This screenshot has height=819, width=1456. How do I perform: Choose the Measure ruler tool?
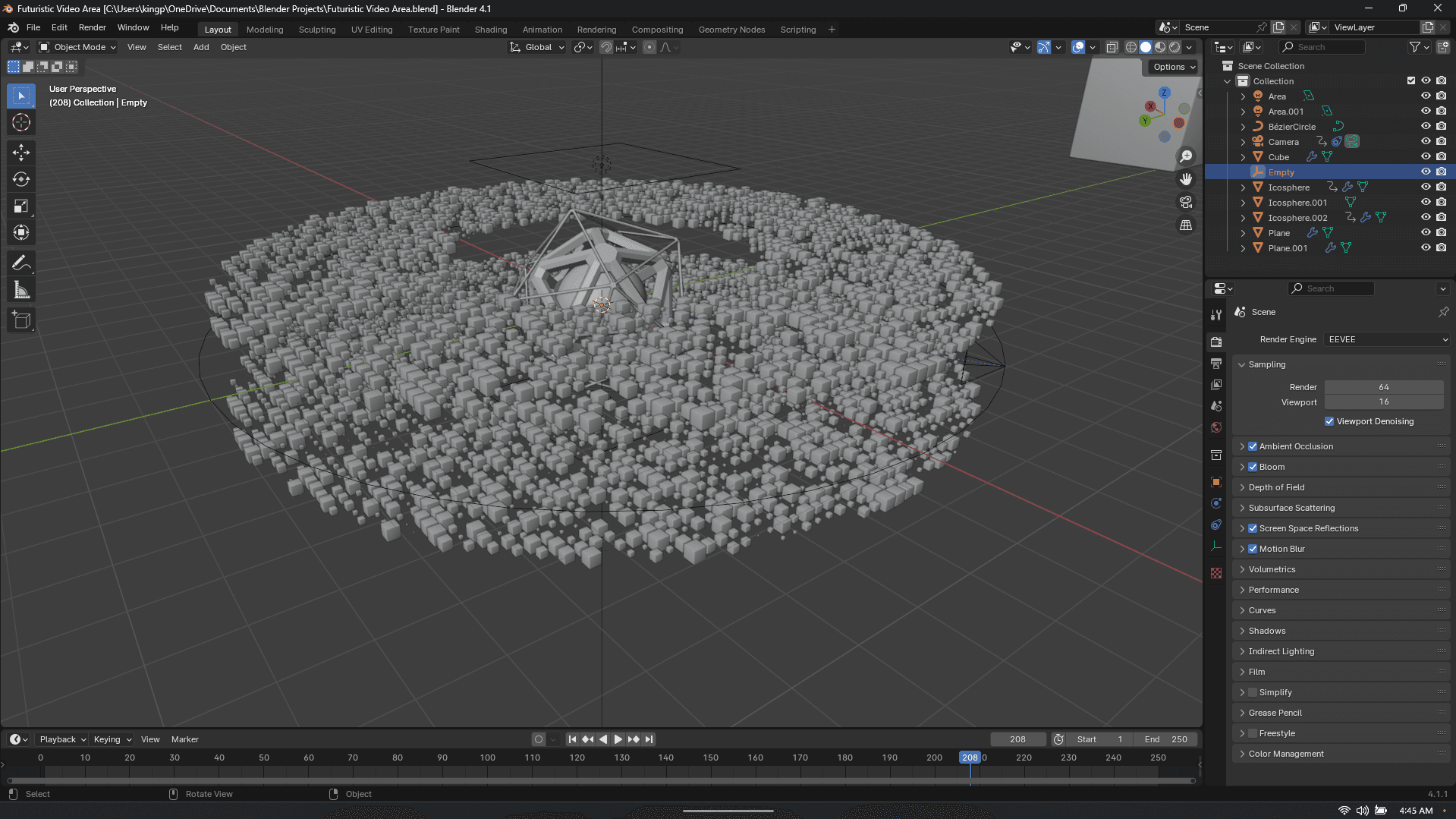[21, 290]
